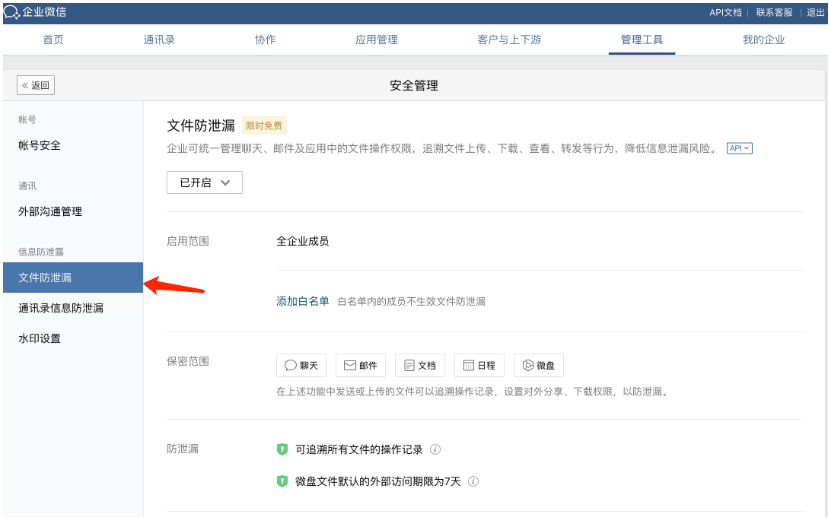The width and height of the screenshot is (829, 518).
Task: Select the 邮件 envelope icon
Action: pyautogui.click(x=350, y=366)
